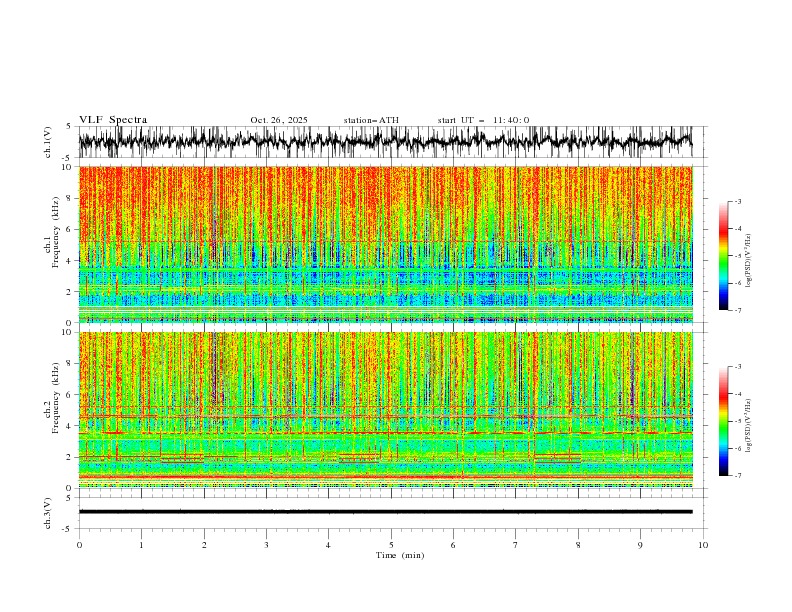Click the "Time (min)" axis label
The image size is (792, 612).
400,555
